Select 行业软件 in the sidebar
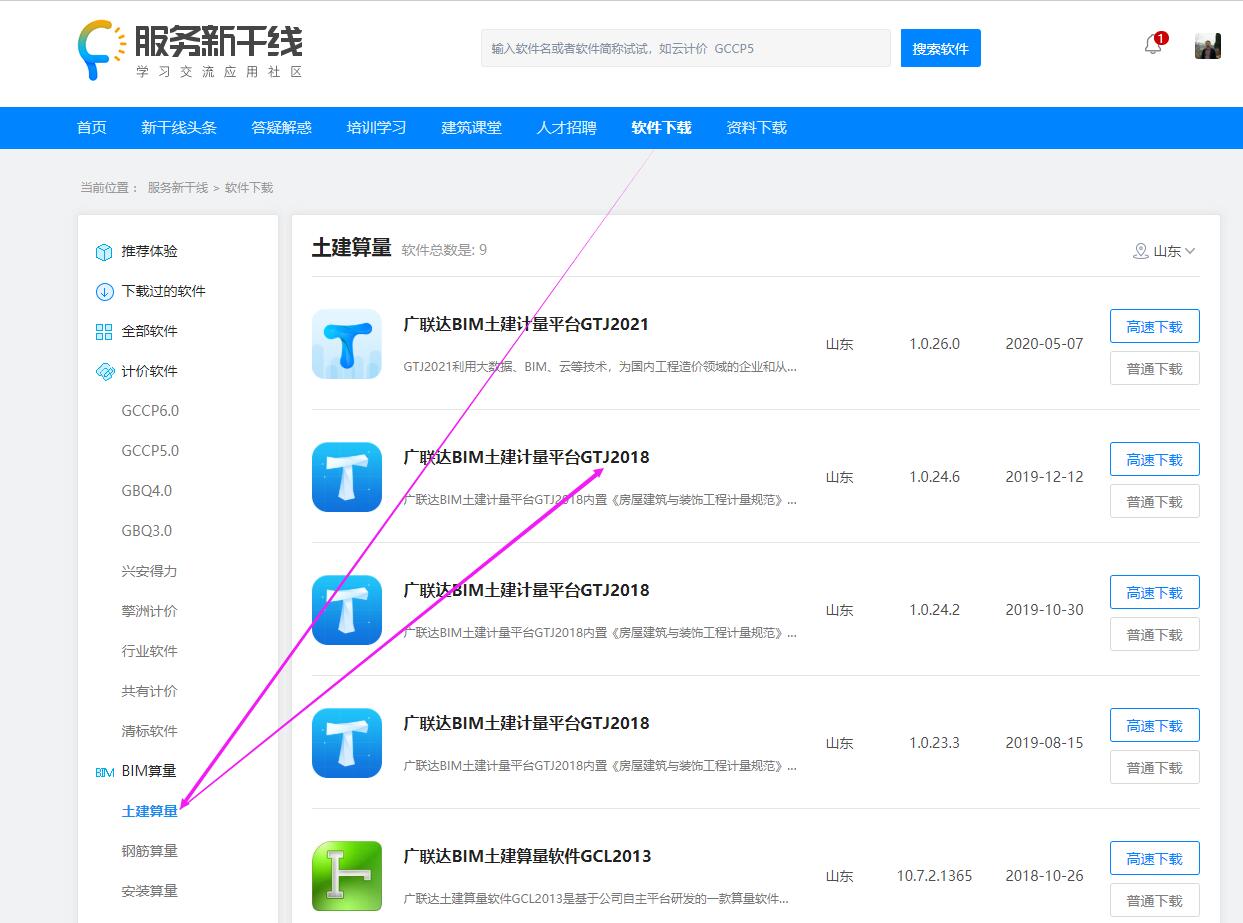Image resolution: width=1243 pixels, height=923 pixels. click(150, 651)
